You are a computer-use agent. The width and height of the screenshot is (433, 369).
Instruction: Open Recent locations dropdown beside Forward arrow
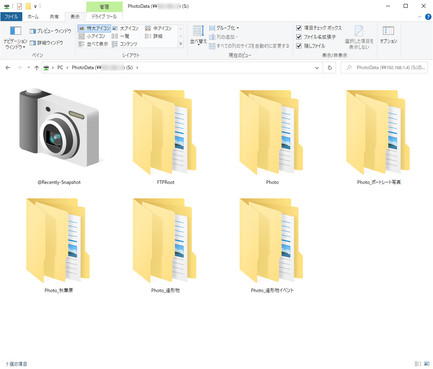click(x=28, y=68)
